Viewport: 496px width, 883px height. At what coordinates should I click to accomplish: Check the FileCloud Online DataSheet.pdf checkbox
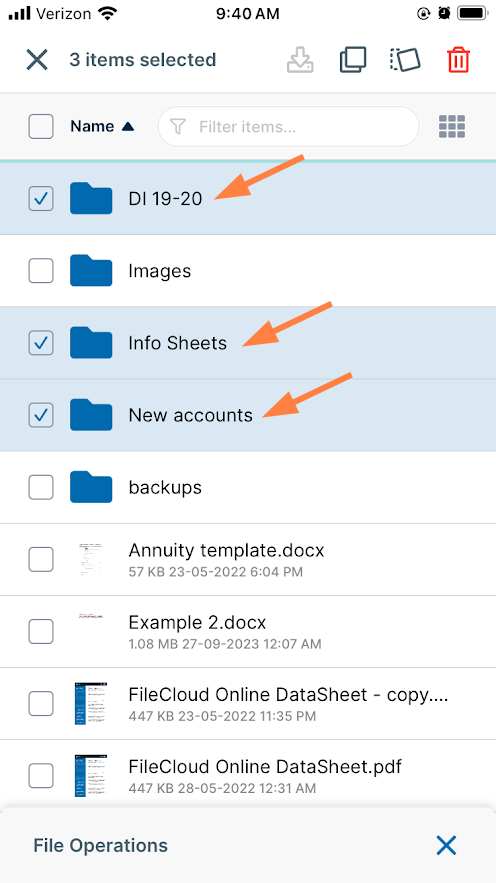41,775
